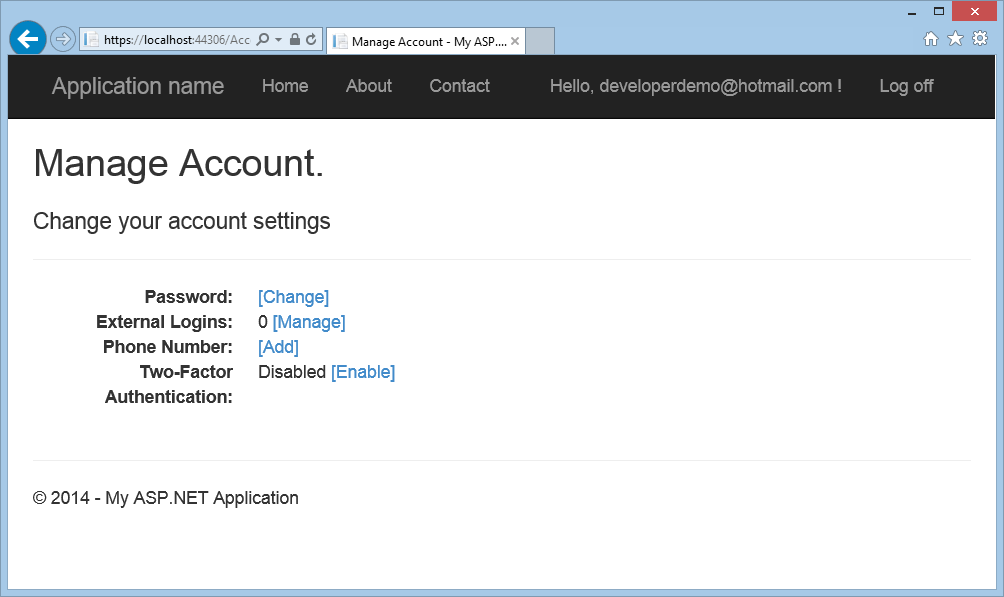Click the Change password link
Image resolution: width=1004 pixels, height=597 pixels.
click(x=293, y=297)
